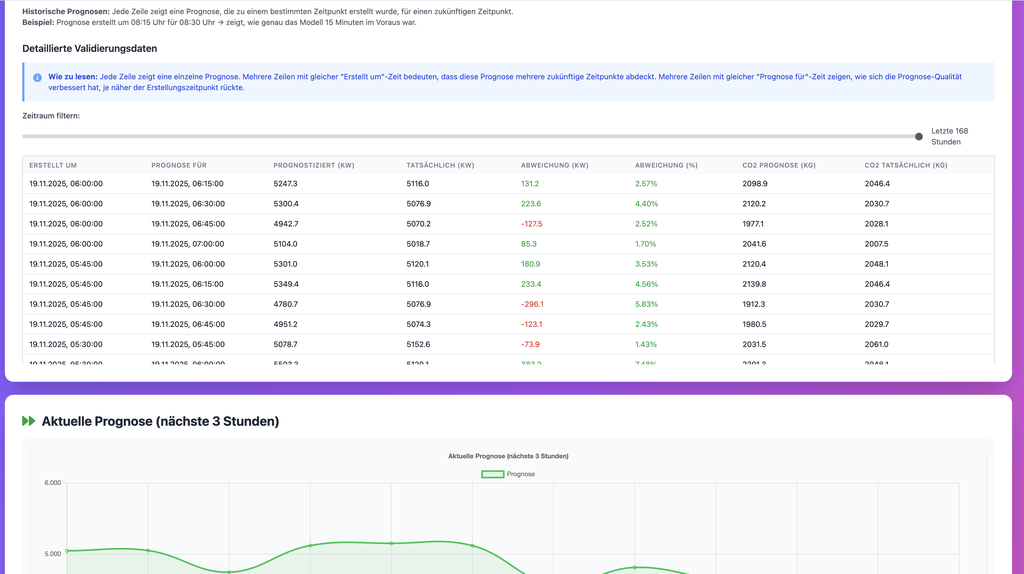
Task: Click the "Abweichung (kW)" column header
Action: (555, 165)
